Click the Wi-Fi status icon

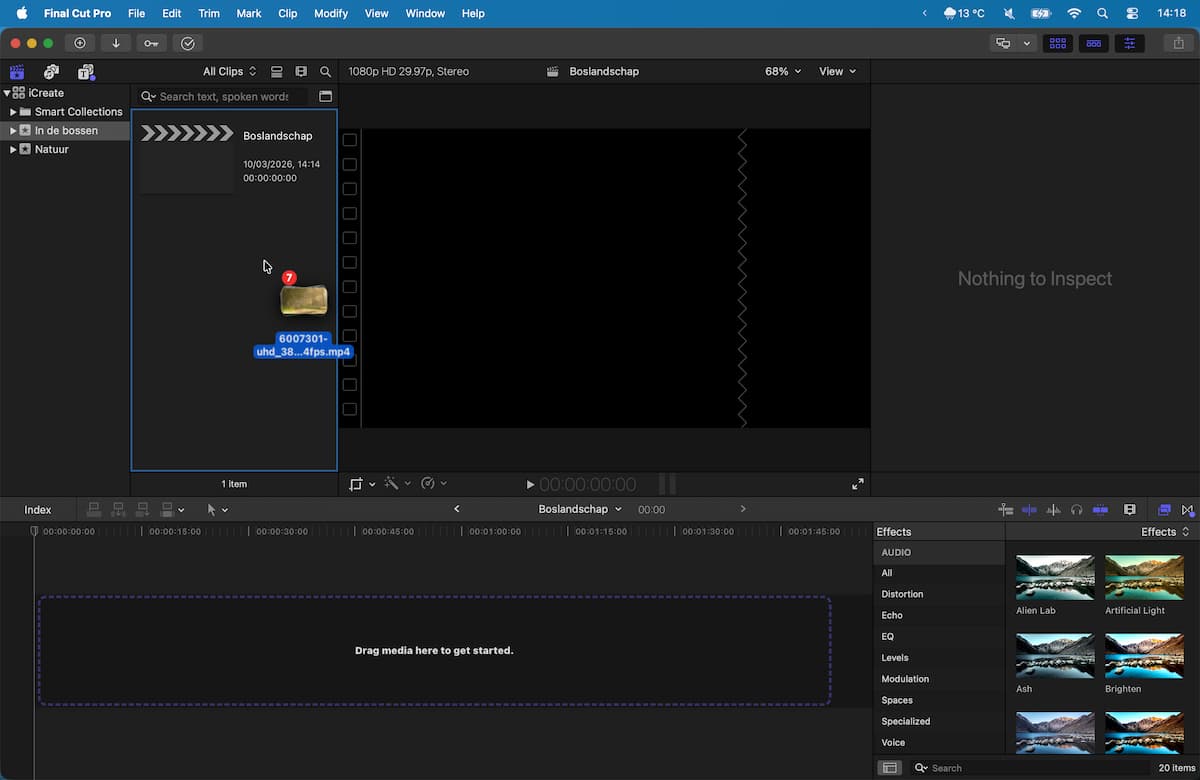[1074, 13]
